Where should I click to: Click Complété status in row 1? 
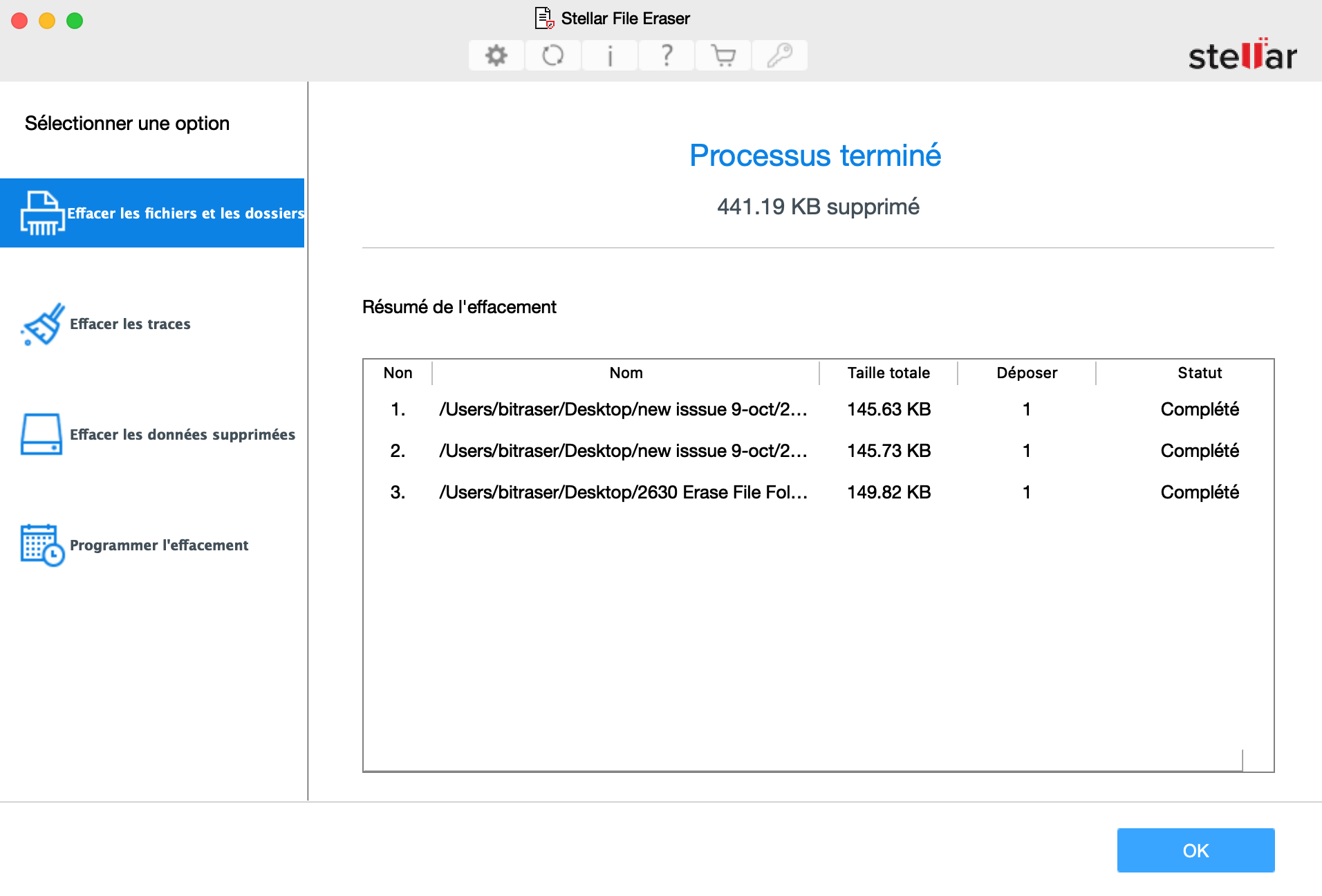1200,409
